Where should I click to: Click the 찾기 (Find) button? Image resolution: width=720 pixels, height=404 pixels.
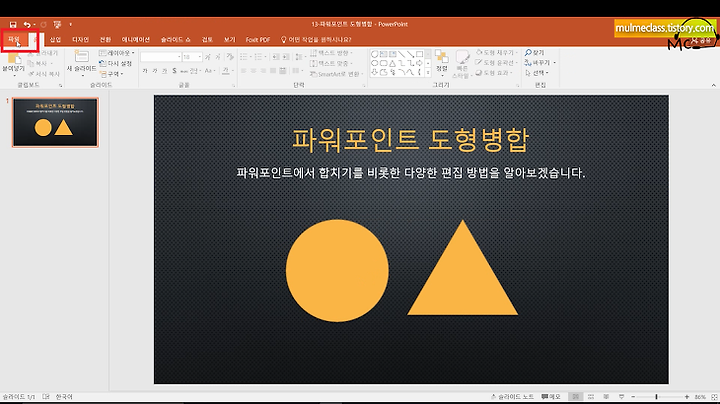(x=535, y=52)
